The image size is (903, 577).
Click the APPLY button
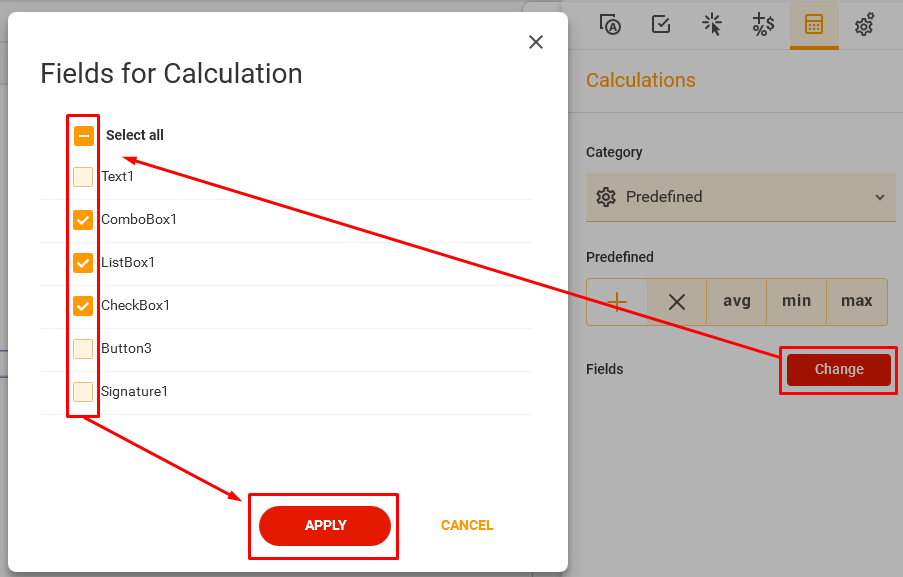pyautogui.click(x=324, y=525)
